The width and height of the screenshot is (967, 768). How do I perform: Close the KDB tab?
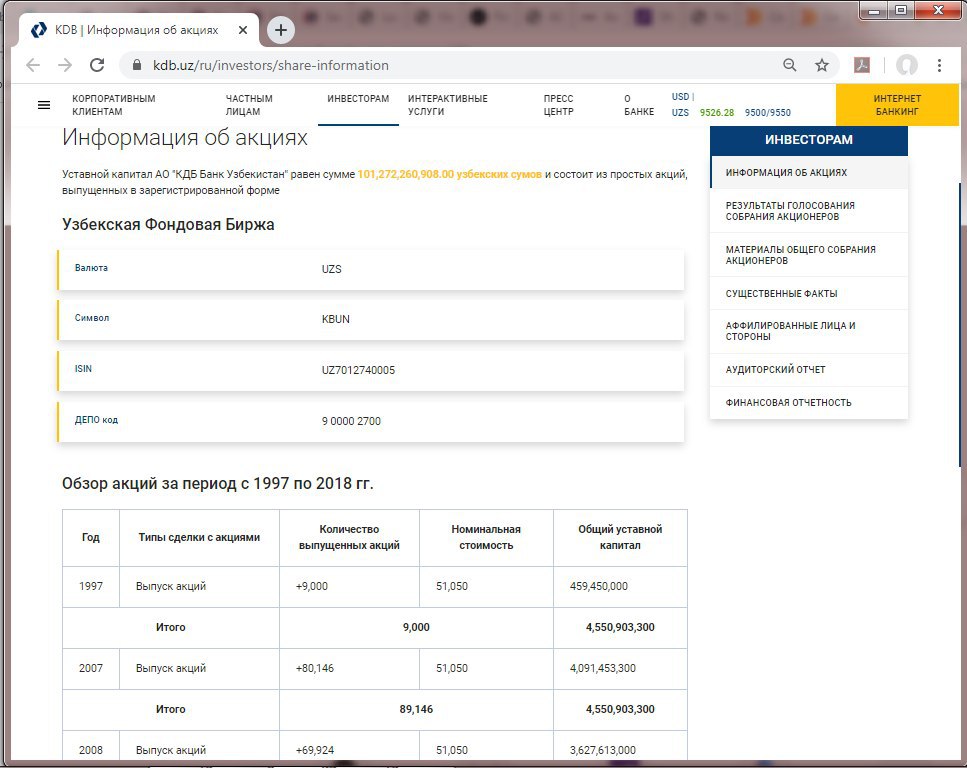tap(243, 30)
